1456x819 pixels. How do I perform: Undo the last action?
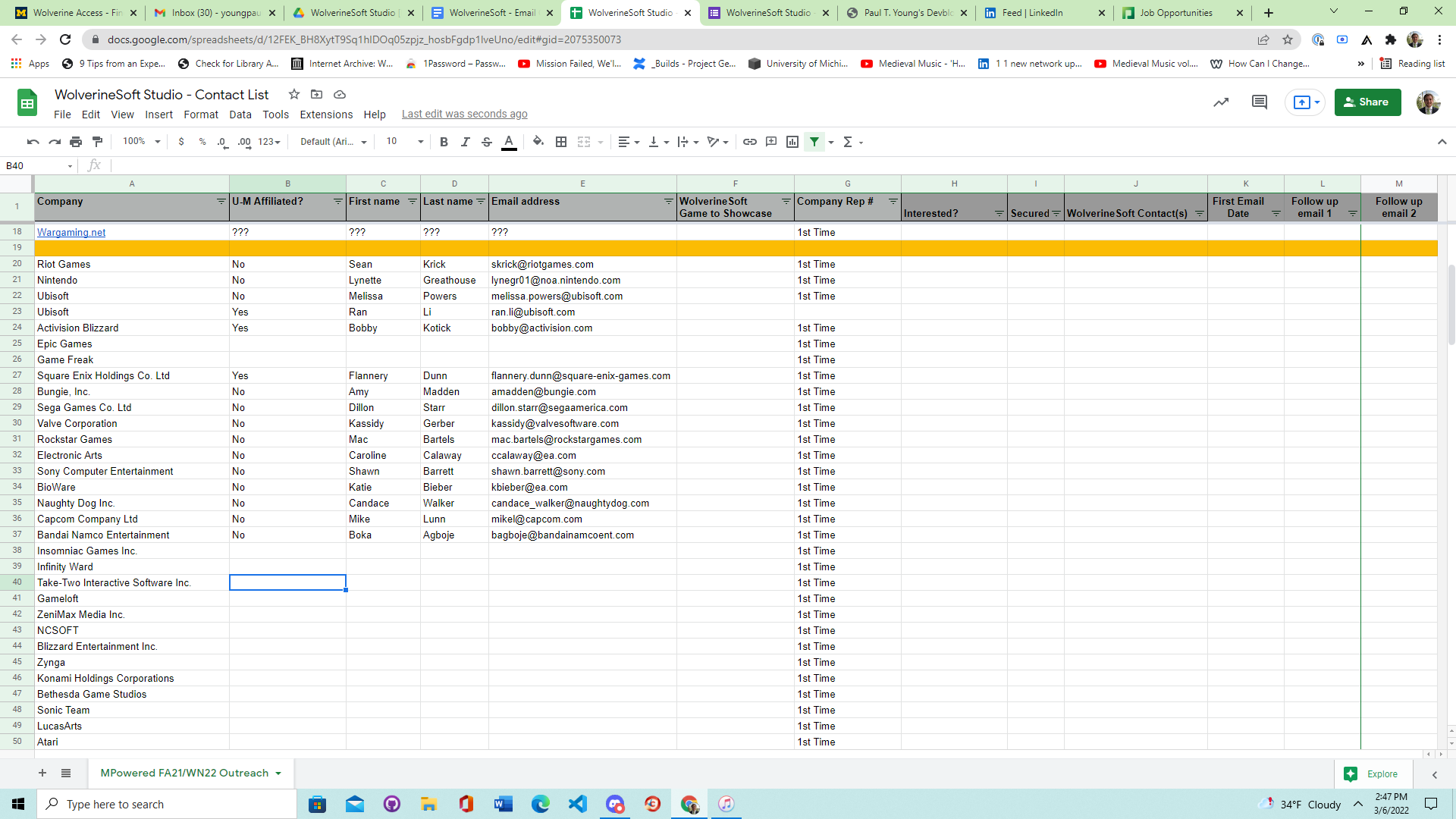click(x=33, y=142)
